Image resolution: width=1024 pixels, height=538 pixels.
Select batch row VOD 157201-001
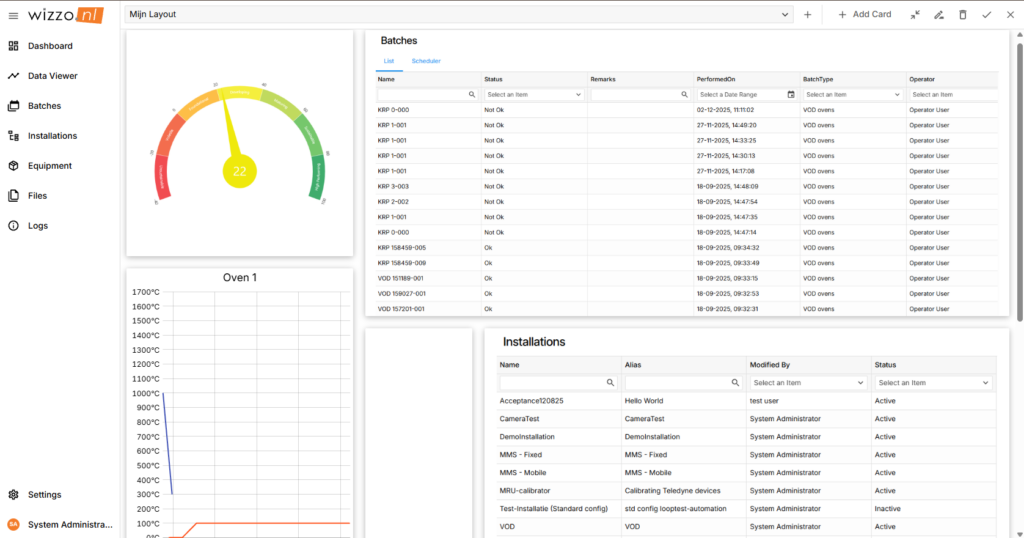click(687, 309)
